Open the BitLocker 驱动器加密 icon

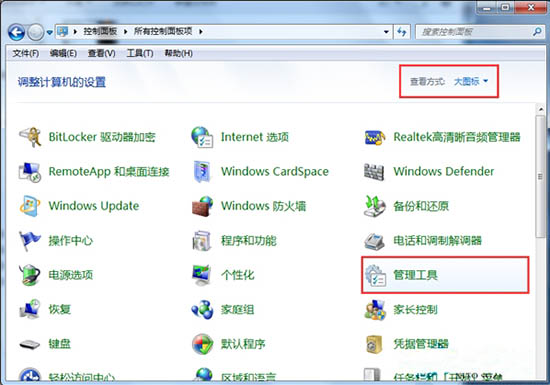coord(30,137)
